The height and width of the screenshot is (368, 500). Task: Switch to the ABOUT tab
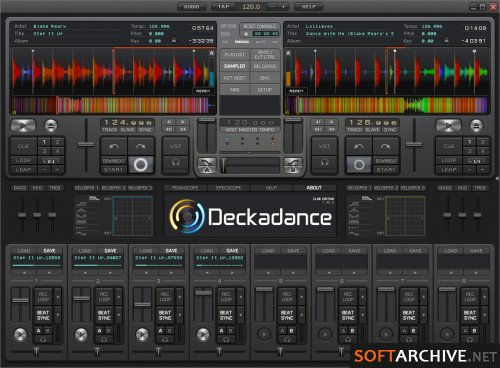(314, 188)
